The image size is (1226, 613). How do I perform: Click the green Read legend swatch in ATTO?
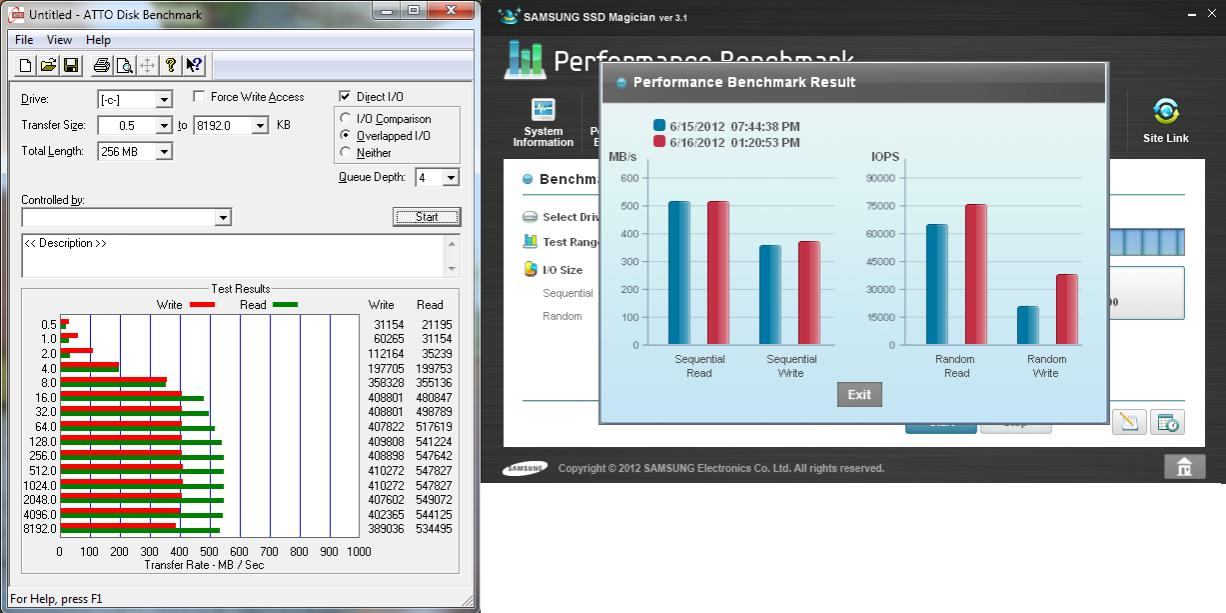tap(285, 304)
